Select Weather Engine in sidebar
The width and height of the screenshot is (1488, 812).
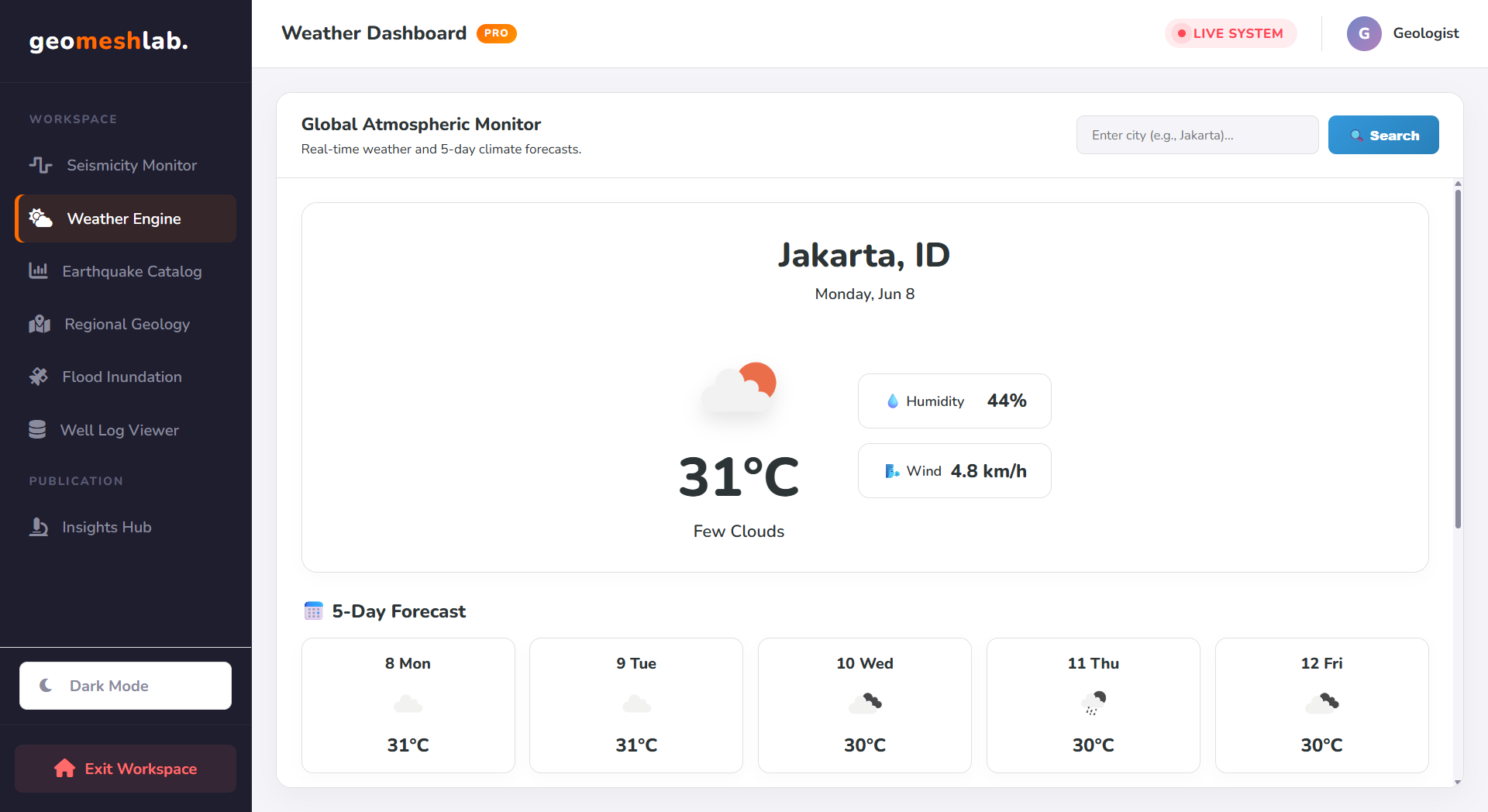(x=126, y=218)
